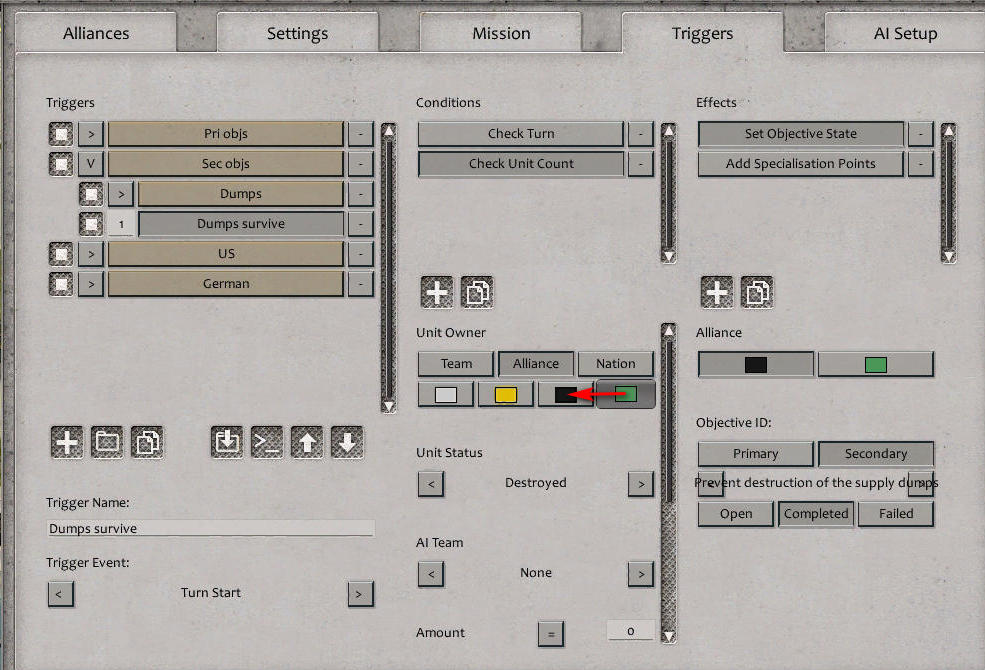The width and height of the screenshot is (985, 670).
Task: Select the Dumps survive trigger row
Action: click(241, 224)
